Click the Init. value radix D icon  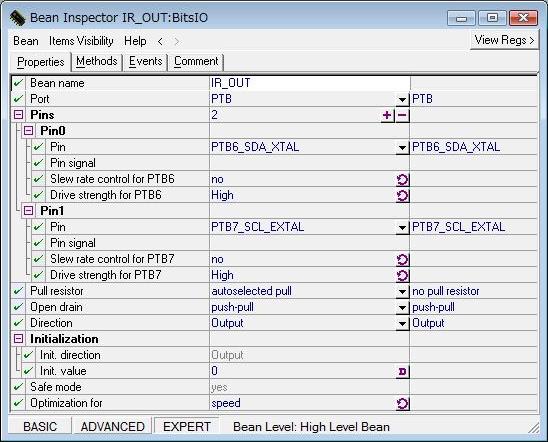[402, 371]
